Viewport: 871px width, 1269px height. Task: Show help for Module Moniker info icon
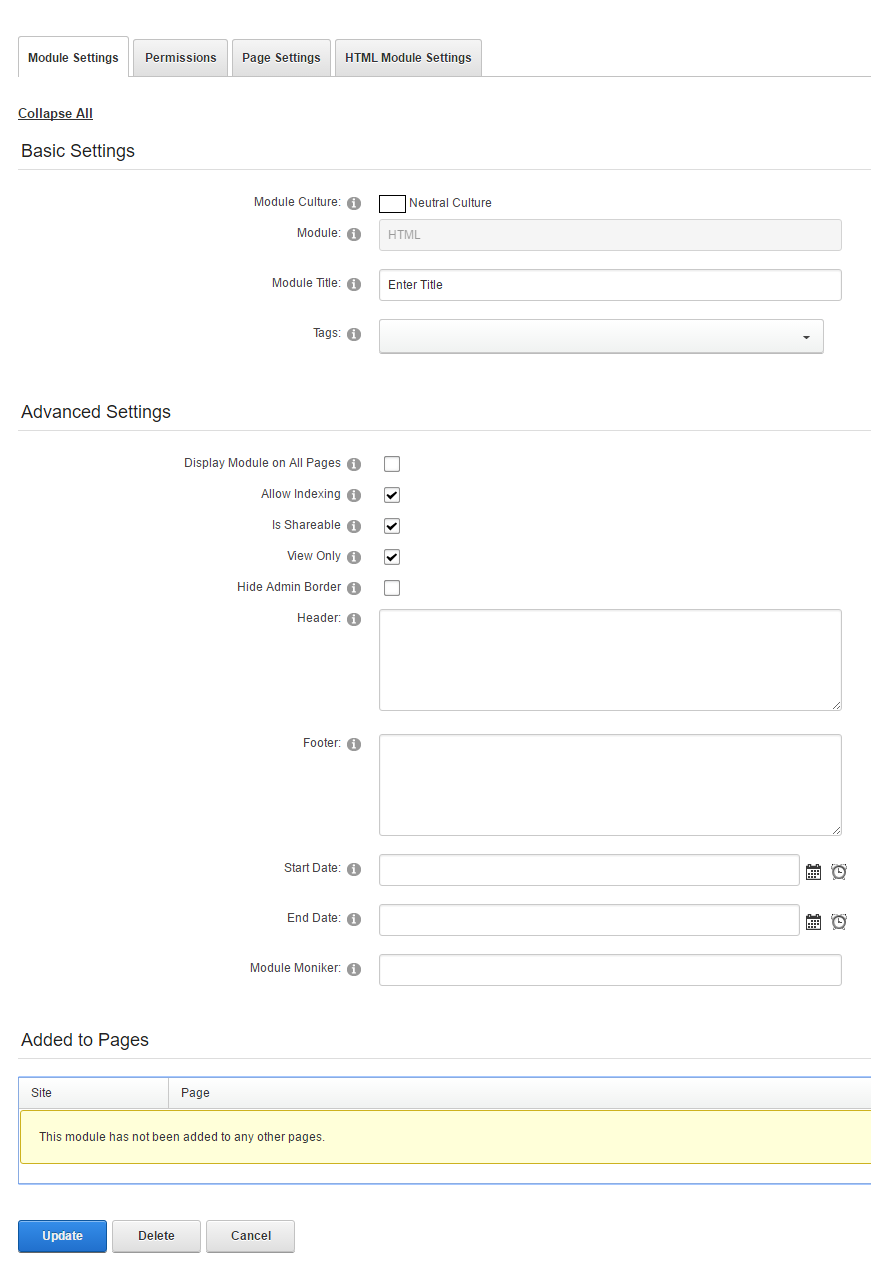click(x=354, y=969)
